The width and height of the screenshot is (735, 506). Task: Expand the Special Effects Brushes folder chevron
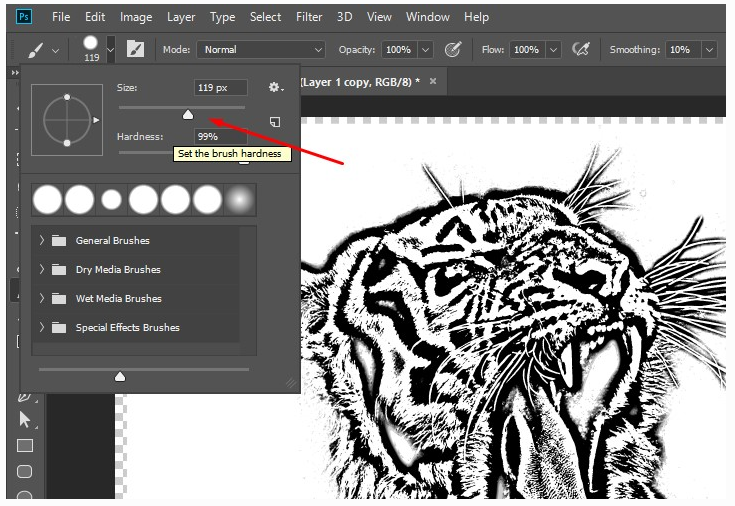coord(42,327)
